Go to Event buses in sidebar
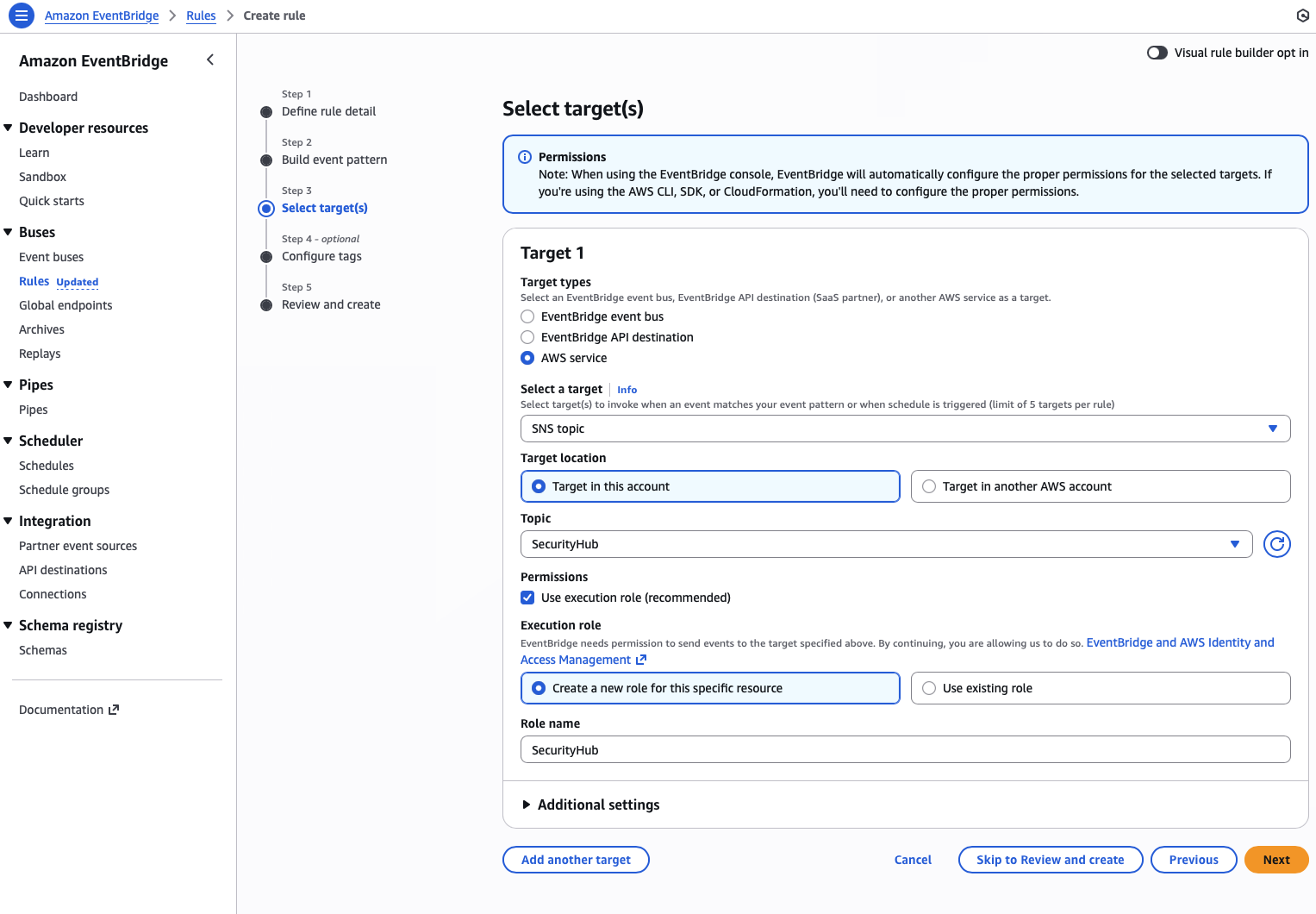Viewport: 1316px width, 914px height. [52, 257]
